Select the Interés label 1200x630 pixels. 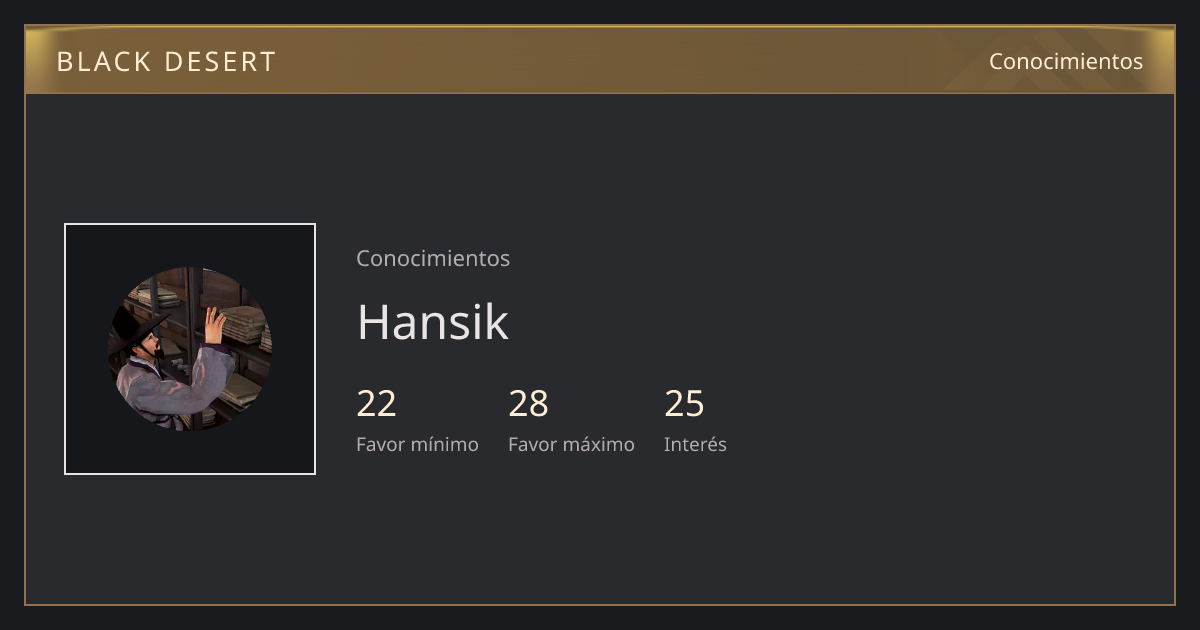(x=695, y=444)
